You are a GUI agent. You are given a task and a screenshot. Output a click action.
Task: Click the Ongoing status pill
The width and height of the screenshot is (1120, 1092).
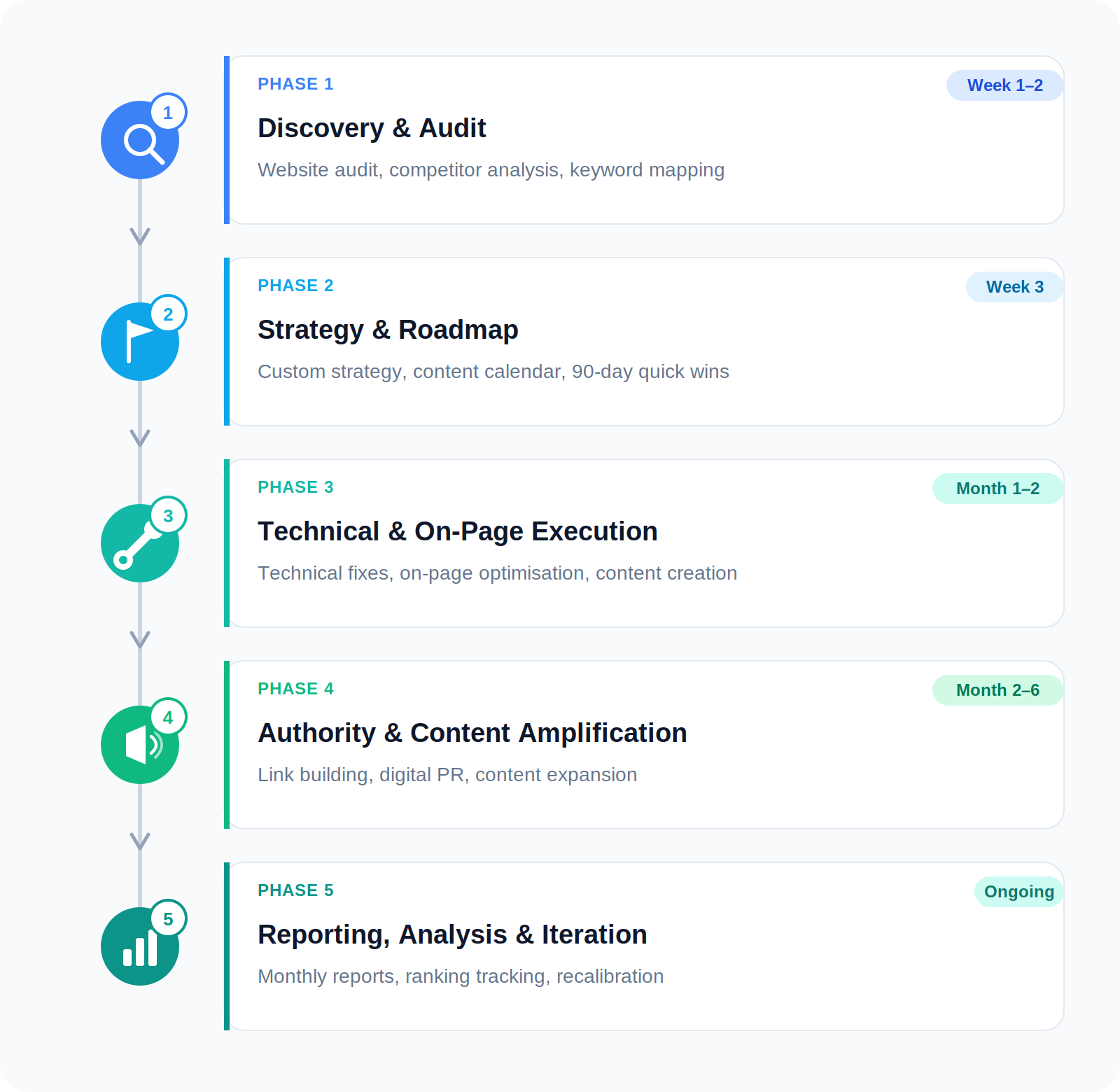point(1018,892)
